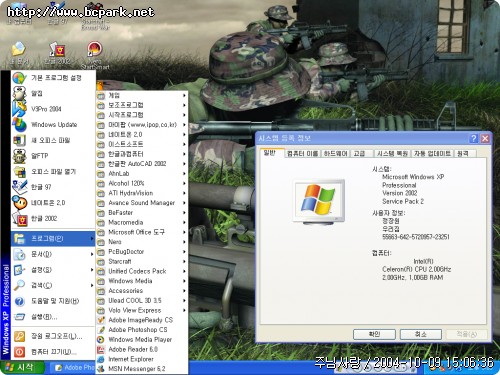Launch Windows Update from Start menu
Image resolution: width=500 pixels, height=375 pixels.
pos(53,125)
